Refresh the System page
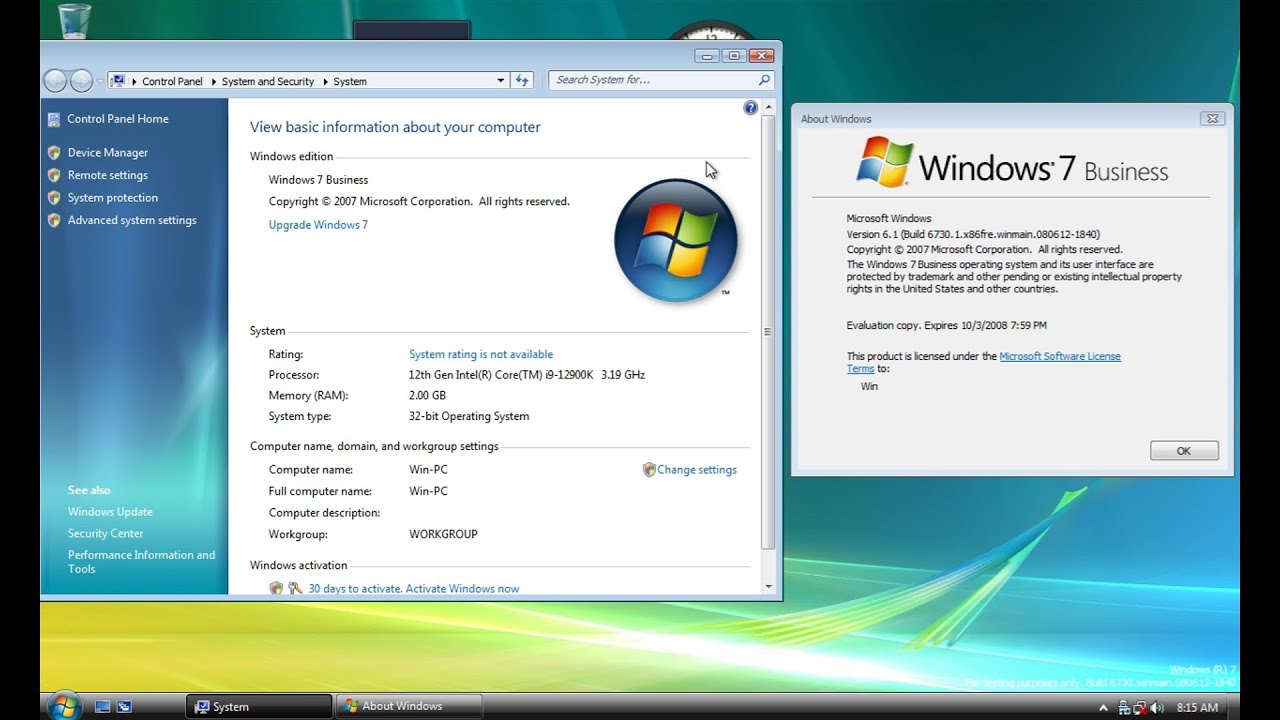This screenshot has width=1280, height=720. (x=522, y=81)
